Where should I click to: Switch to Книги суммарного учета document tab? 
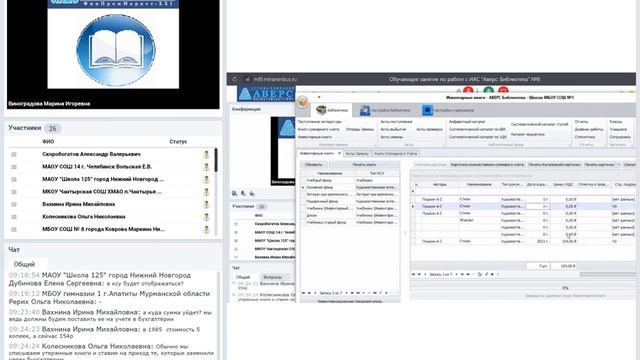396,154
